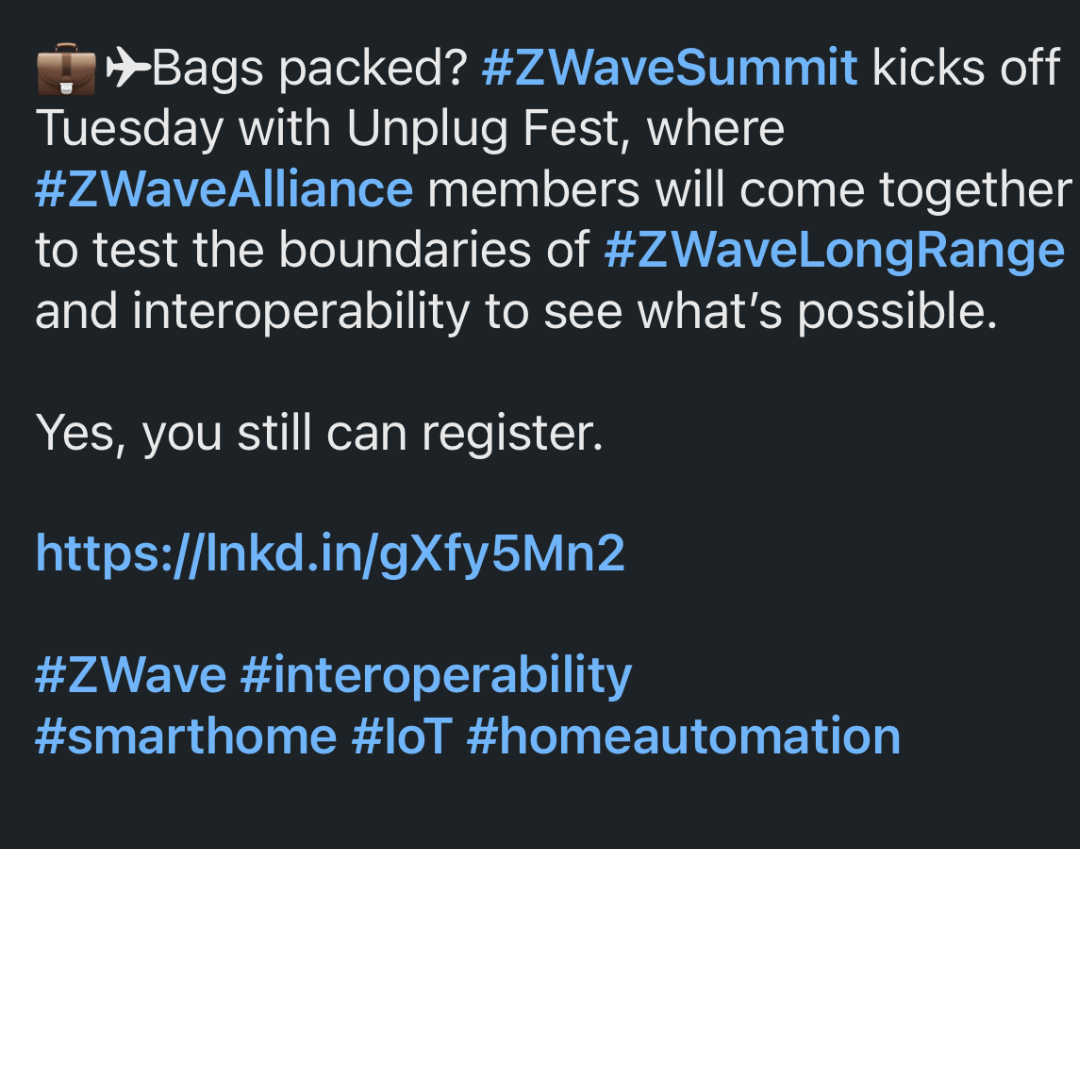Open the #ZWaveAlliance hashtag
1080x1080 pixels.
pyautogui.click(x=224, y=190)
